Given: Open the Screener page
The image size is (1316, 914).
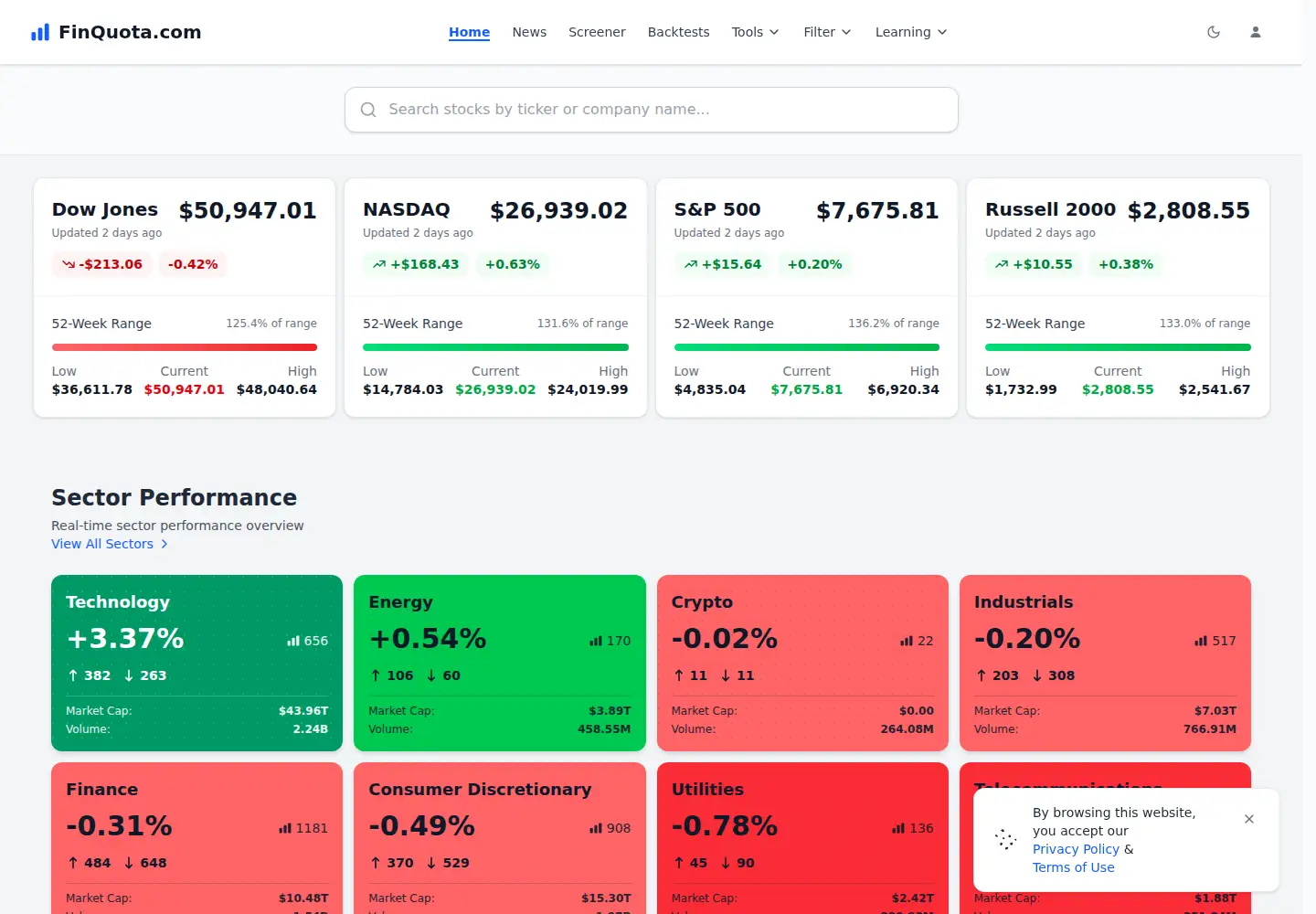Looking at the screenshot, I should 597,32.
